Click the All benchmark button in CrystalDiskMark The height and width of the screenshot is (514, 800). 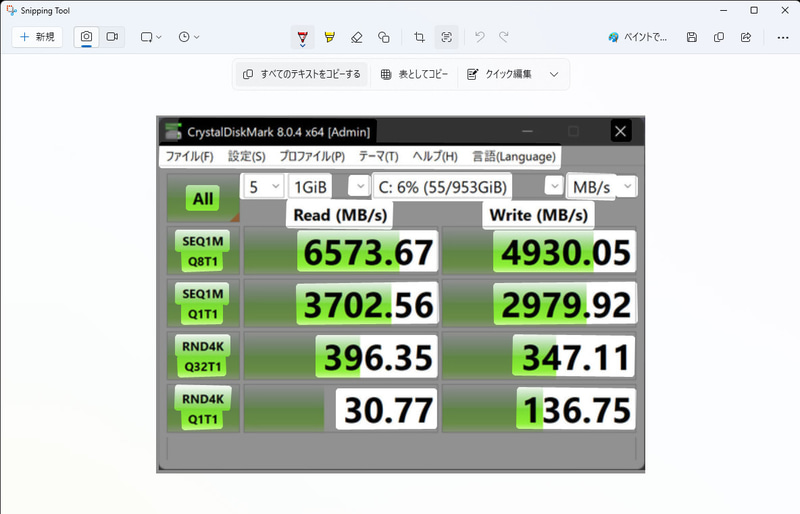203,198
